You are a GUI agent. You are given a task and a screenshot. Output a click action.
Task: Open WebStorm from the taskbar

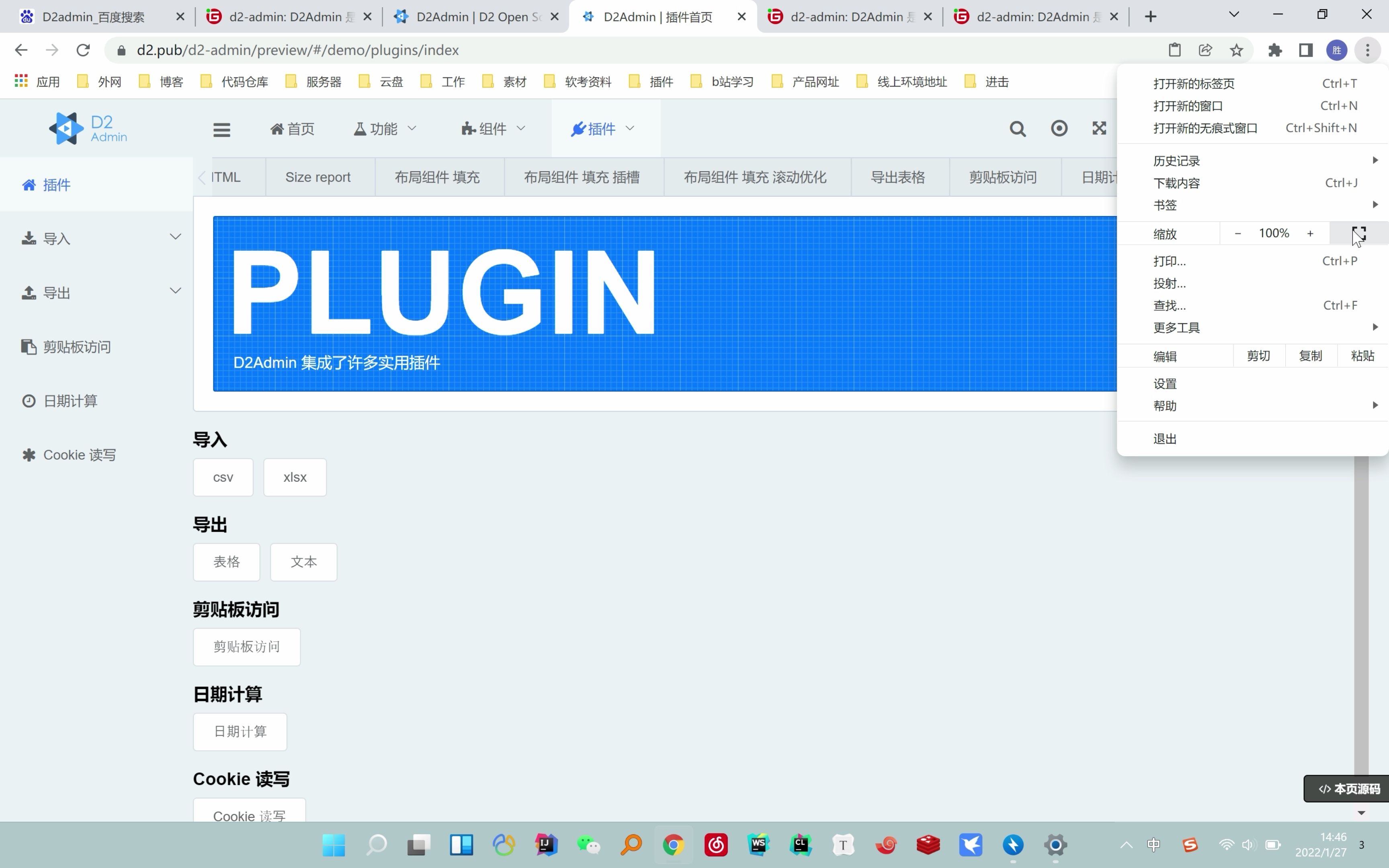(x=758, y=845)
